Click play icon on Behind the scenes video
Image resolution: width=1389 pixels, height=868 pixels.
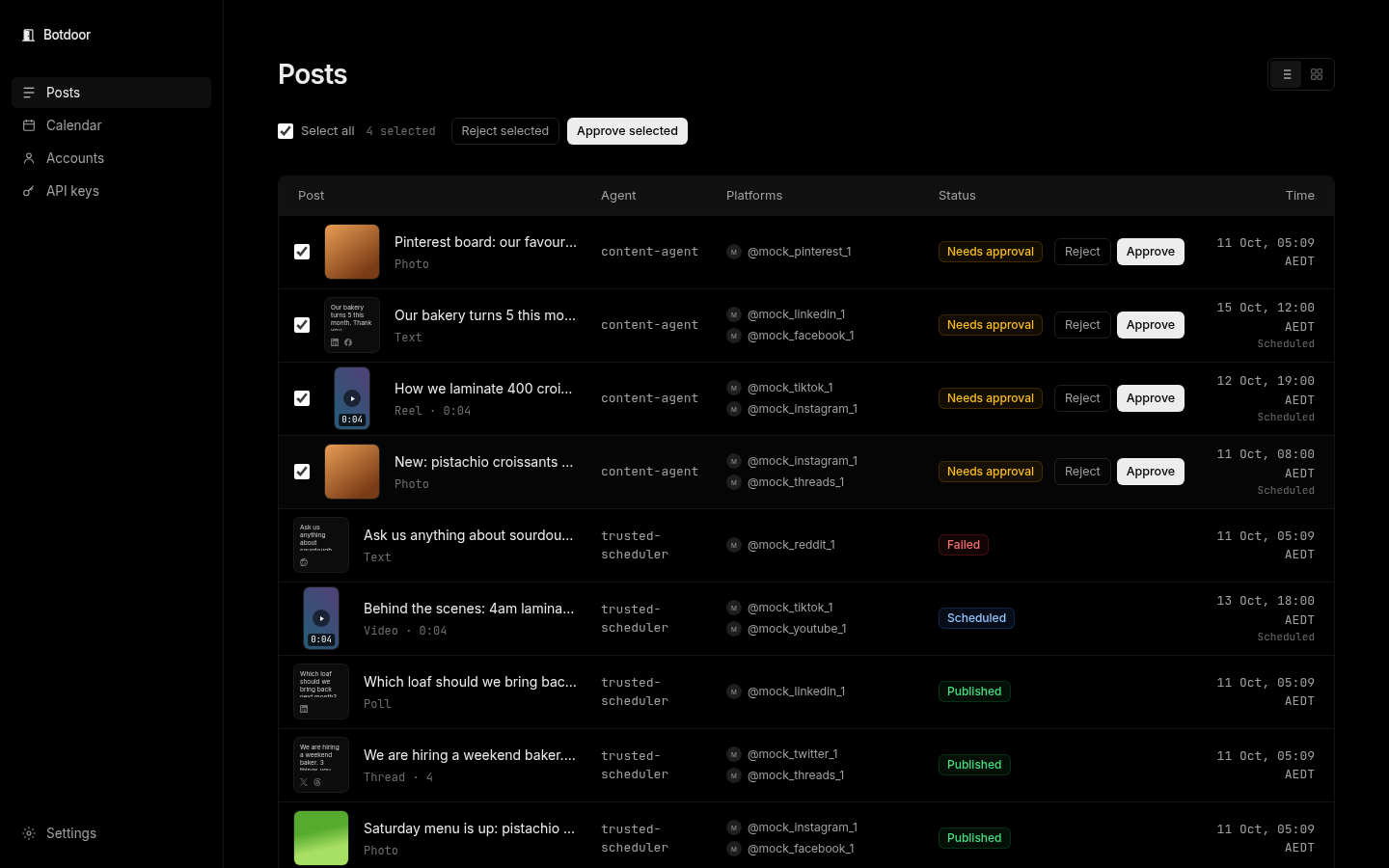(321, 618)
